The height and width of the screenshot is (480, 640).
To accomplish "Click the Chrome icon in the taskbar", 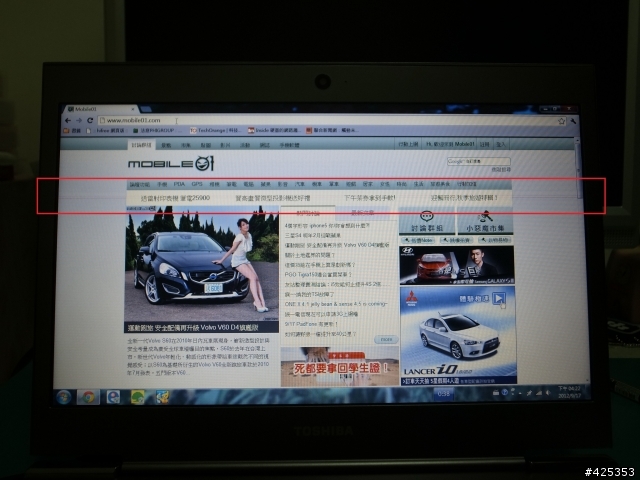I will (88, 397).
